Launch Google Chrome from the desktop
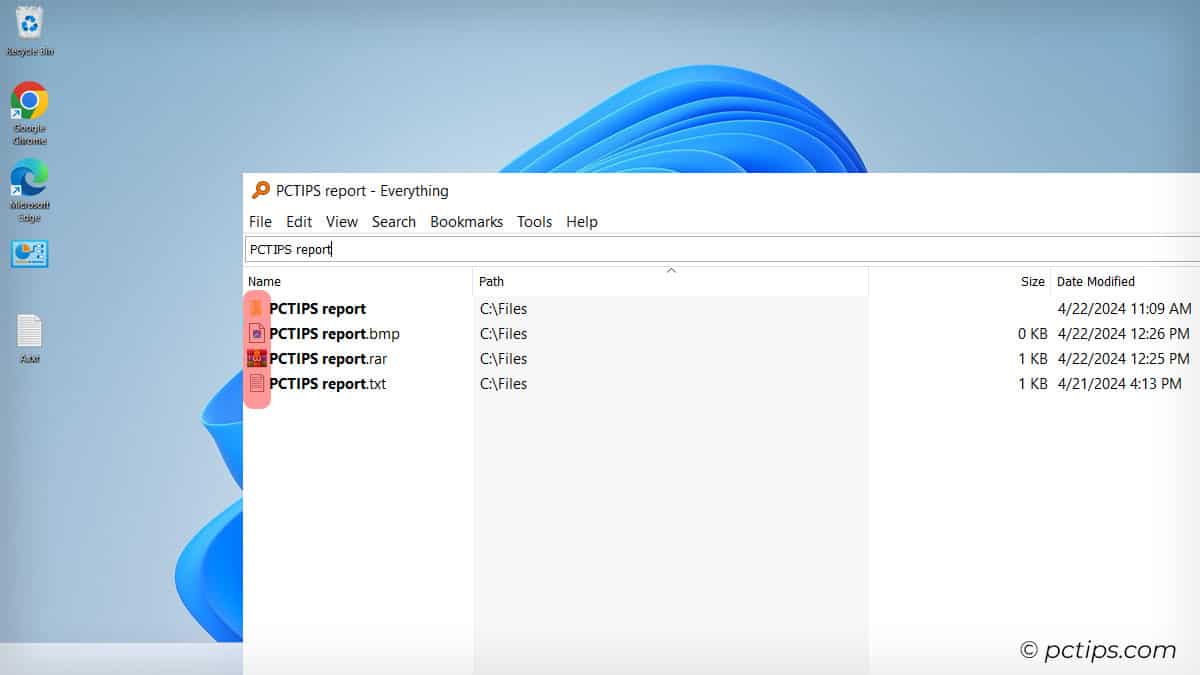1200x675 pixels. pos(28,100)
